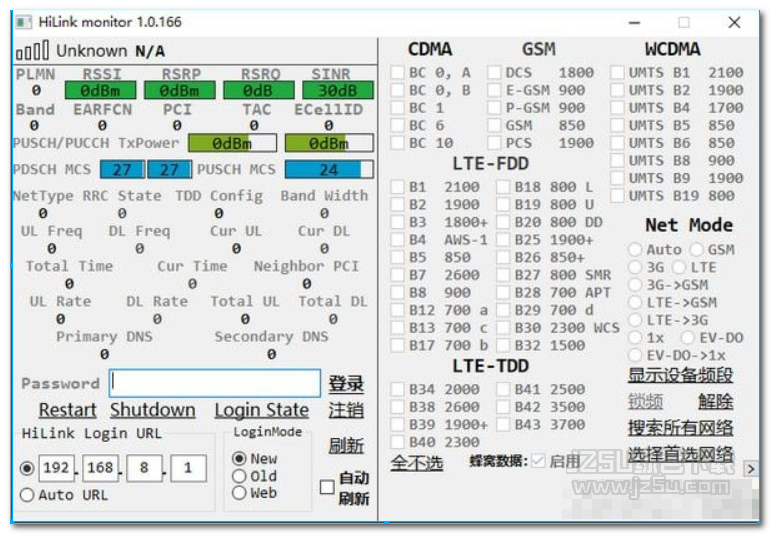Viewport: 771px width, 535px height.
Task: Toggle the 自动刷新 auto refresh checkbox
Action: tap(327, 487)
